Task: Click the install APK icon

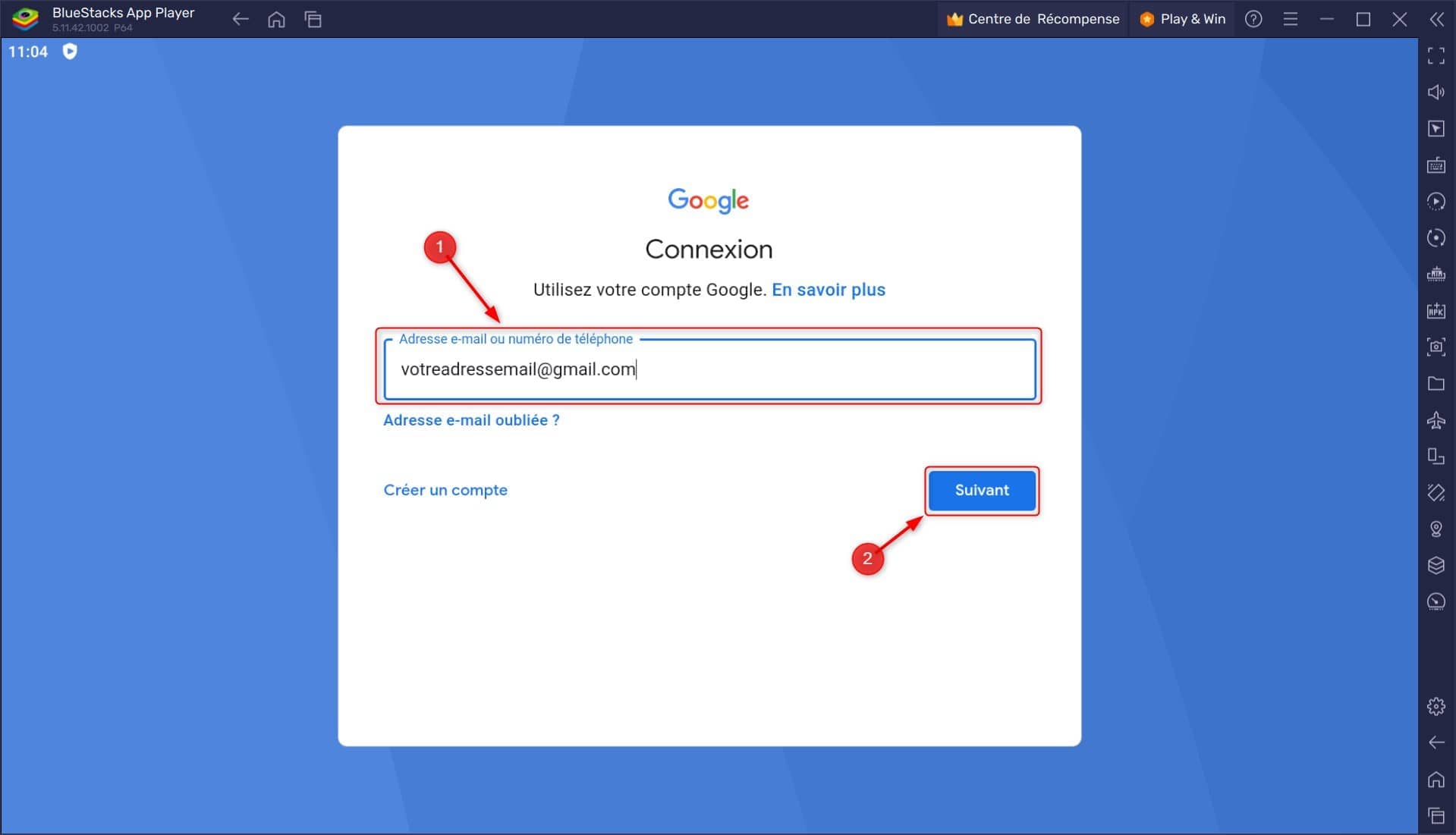Action: click(x=1436, y=310)
